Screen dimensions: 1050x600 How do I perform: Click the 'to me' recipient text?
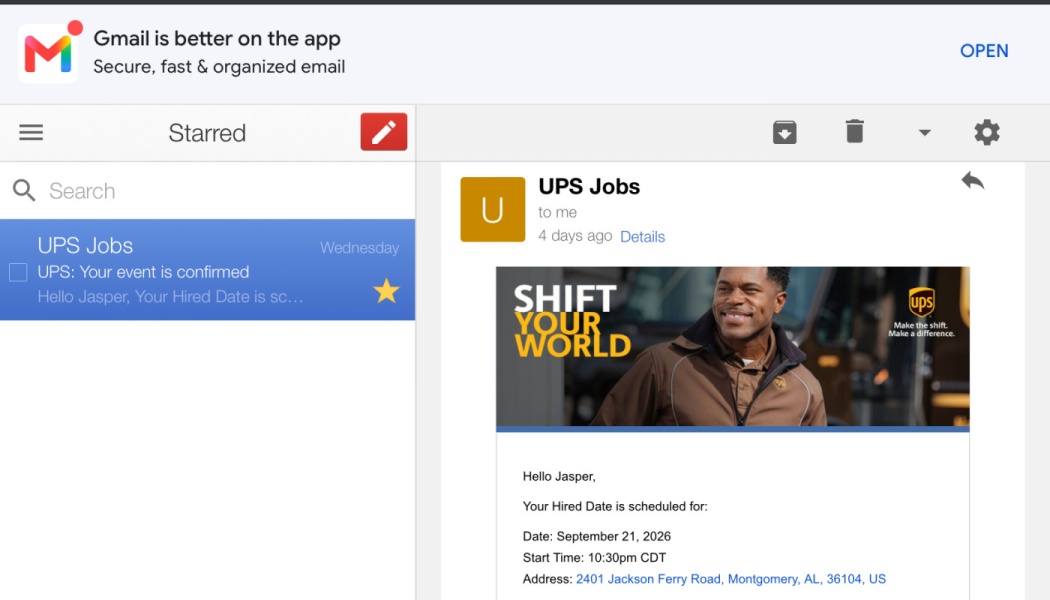pos(557,212)
